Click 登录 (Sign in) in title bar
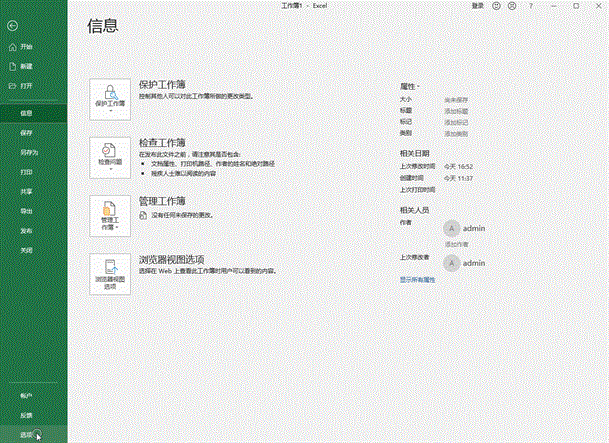The width and height of the screenshot is (609, 443). pos(478,6)
